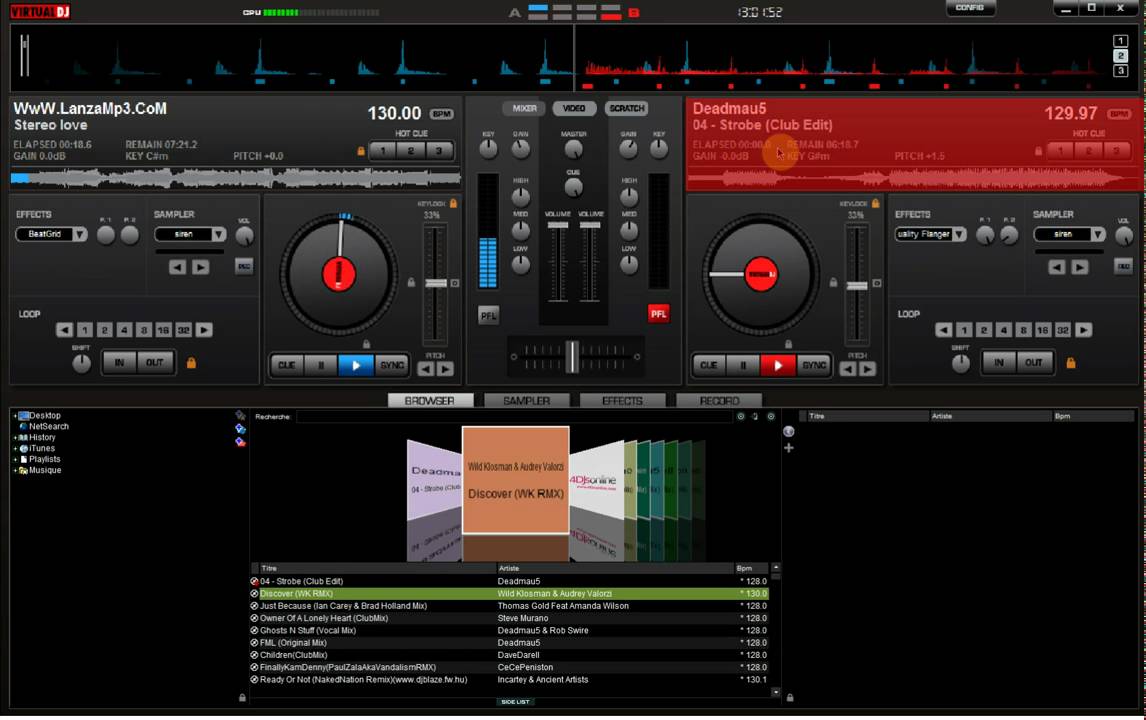Image resolution: width=1146 pixels, height=720 pixels.
Task: Trigger left deck hot cue 1
Action: [x=382, y=151]
